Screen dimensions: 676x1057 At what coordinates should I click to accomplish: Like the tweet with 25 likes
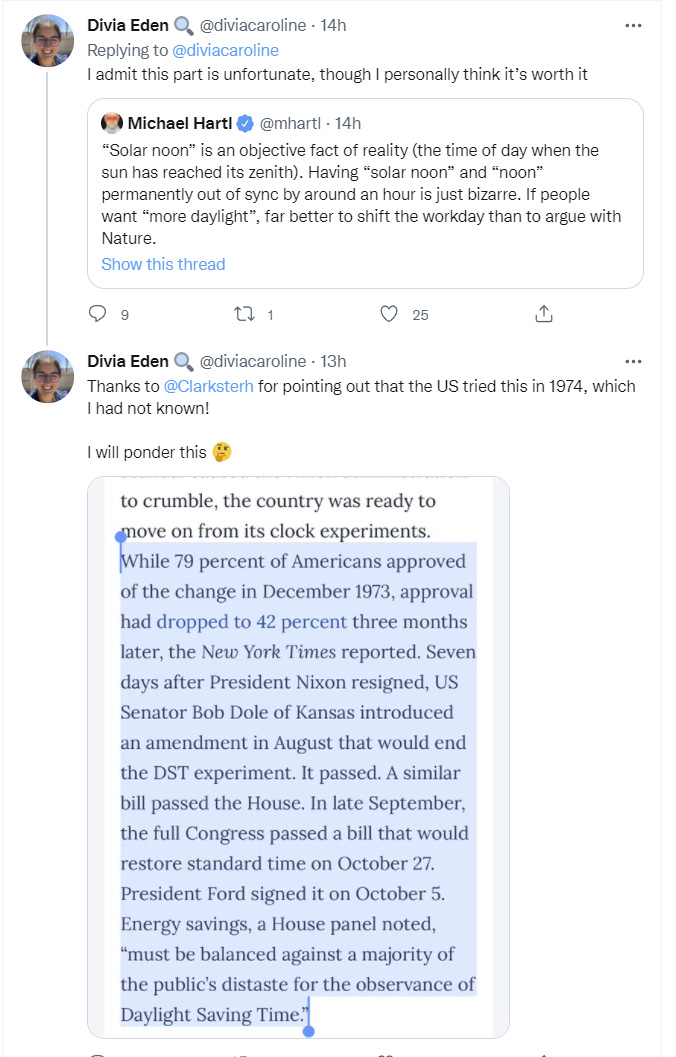[x=390, y=314]
